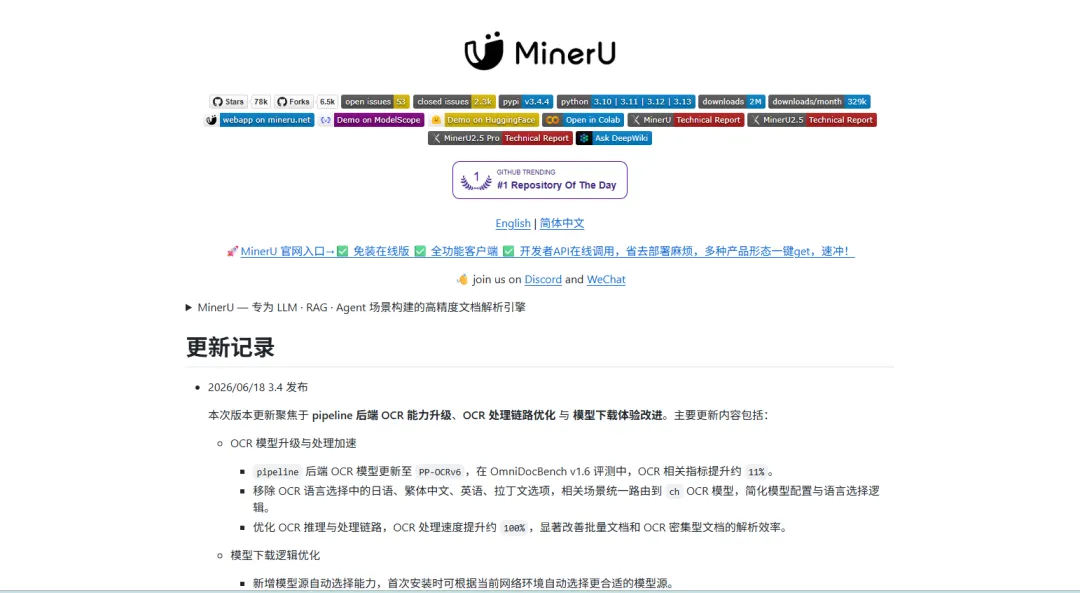Click the 更新记录 heading
Viewport: 1080px width, 593px height.
point(230,347)
